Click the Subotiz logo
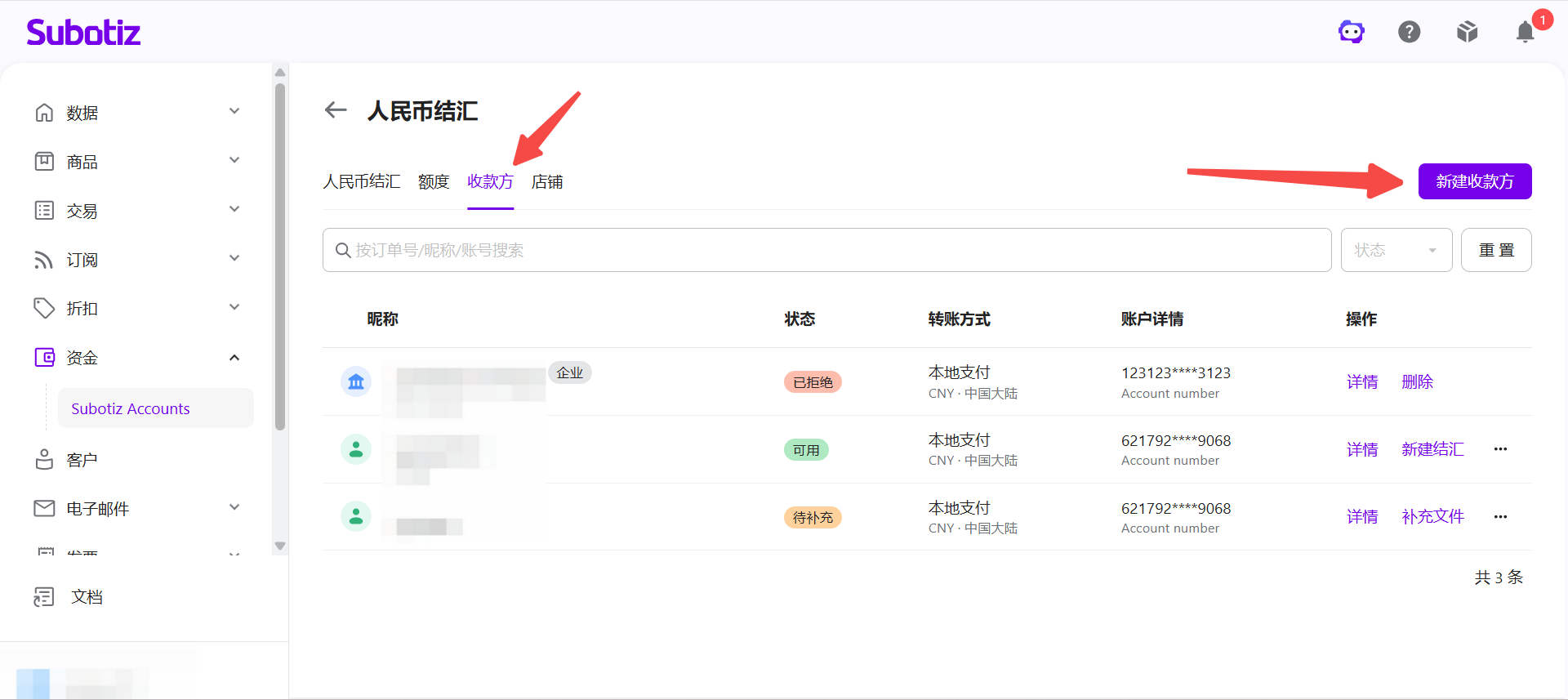Image resolution: width=1568 pixels, height=700 pixels. 83,32
